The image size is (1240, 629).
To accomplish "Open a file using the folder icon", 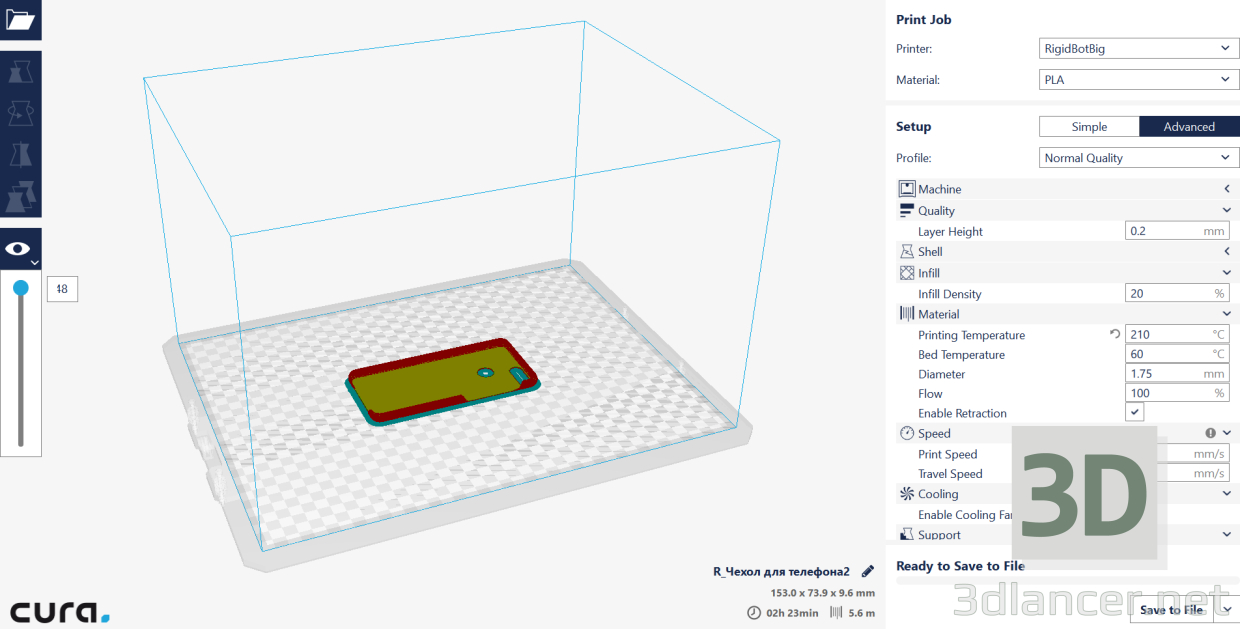I will click(x=20, y=18).
